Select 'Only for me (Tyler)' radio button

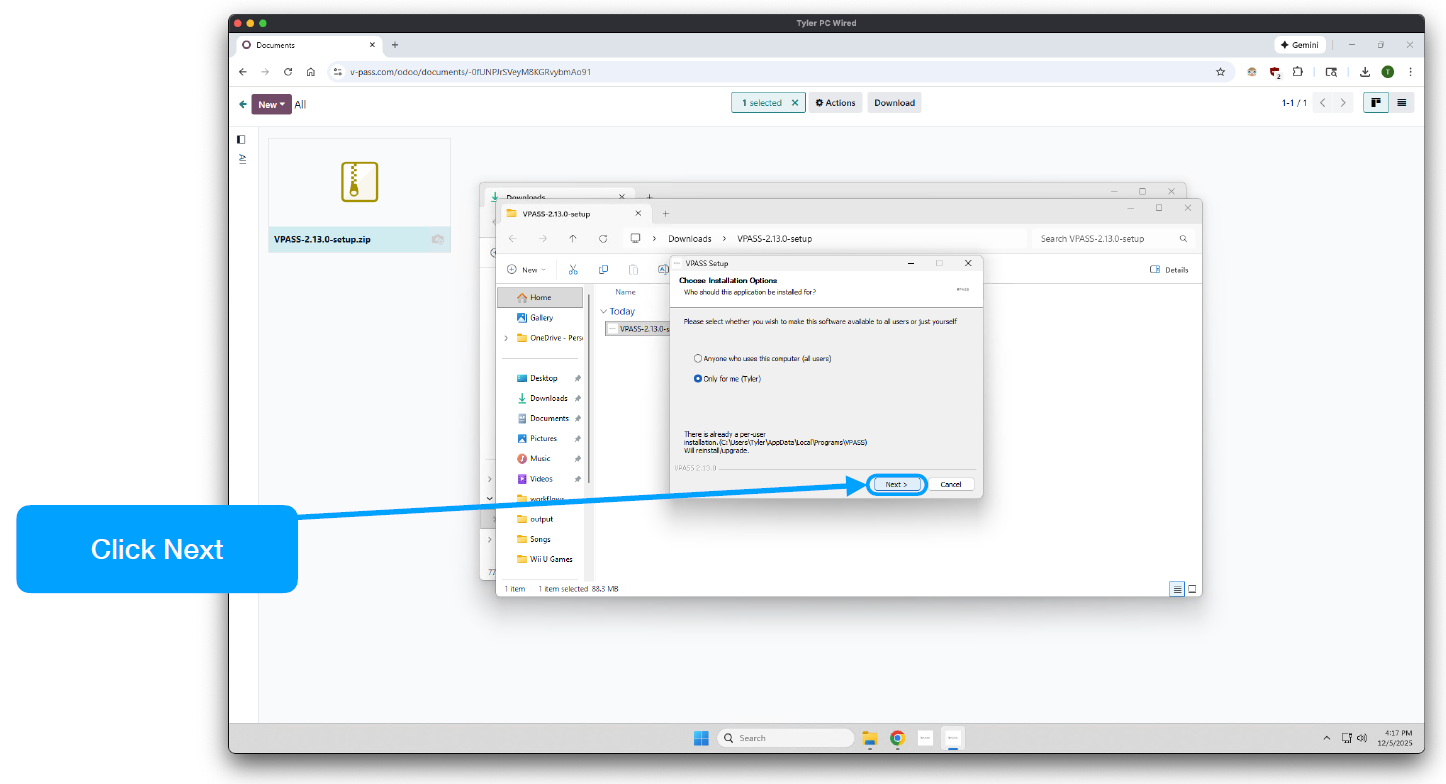click(x=698, y=379)
